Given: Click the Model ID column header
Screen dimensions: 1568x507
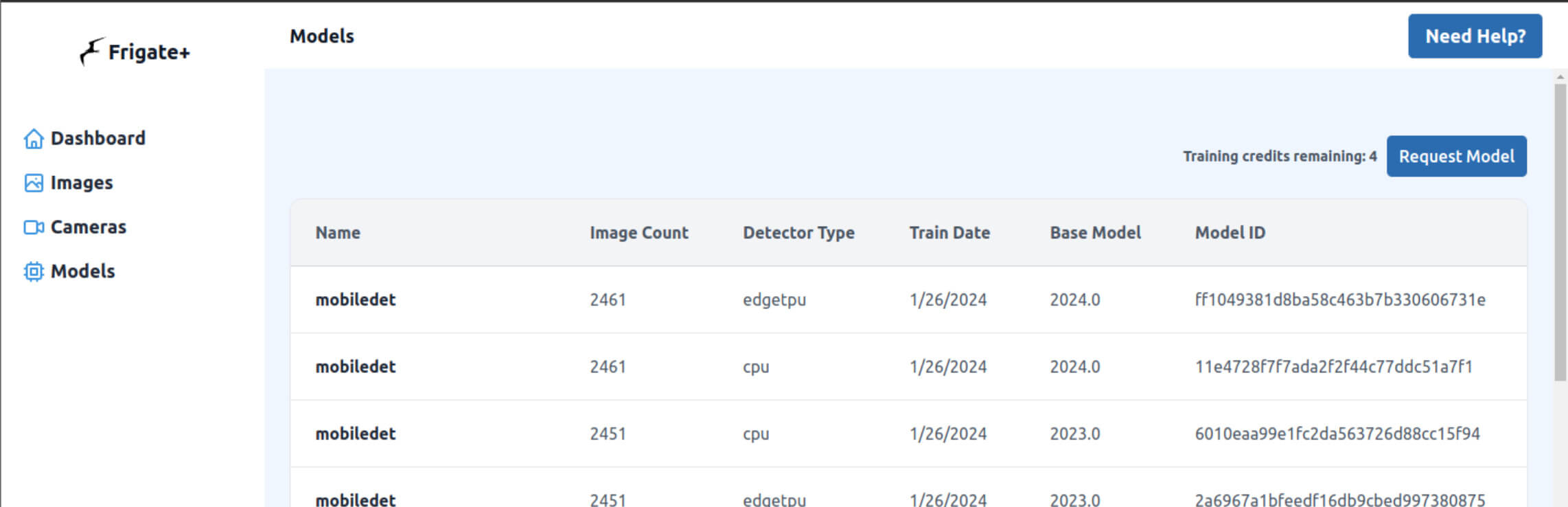Looking at the screenshot, I should 1230,233.
